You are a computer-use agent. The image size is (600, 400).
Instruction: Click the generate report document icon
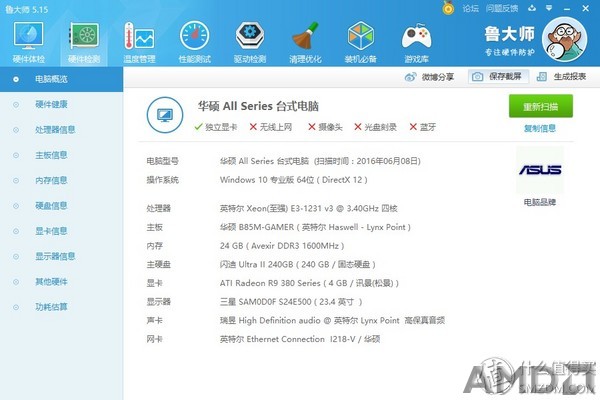pos(541,77)
